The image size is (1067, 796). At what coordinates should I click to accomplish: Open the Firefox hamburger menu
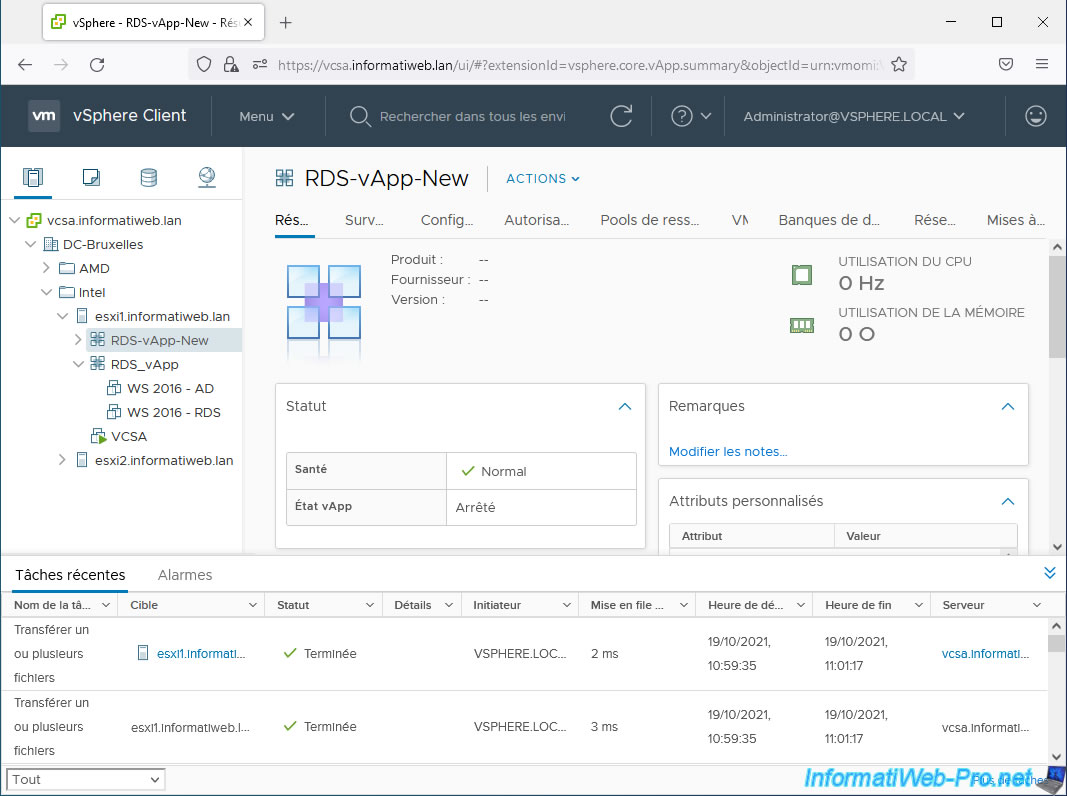[1042, 64]
